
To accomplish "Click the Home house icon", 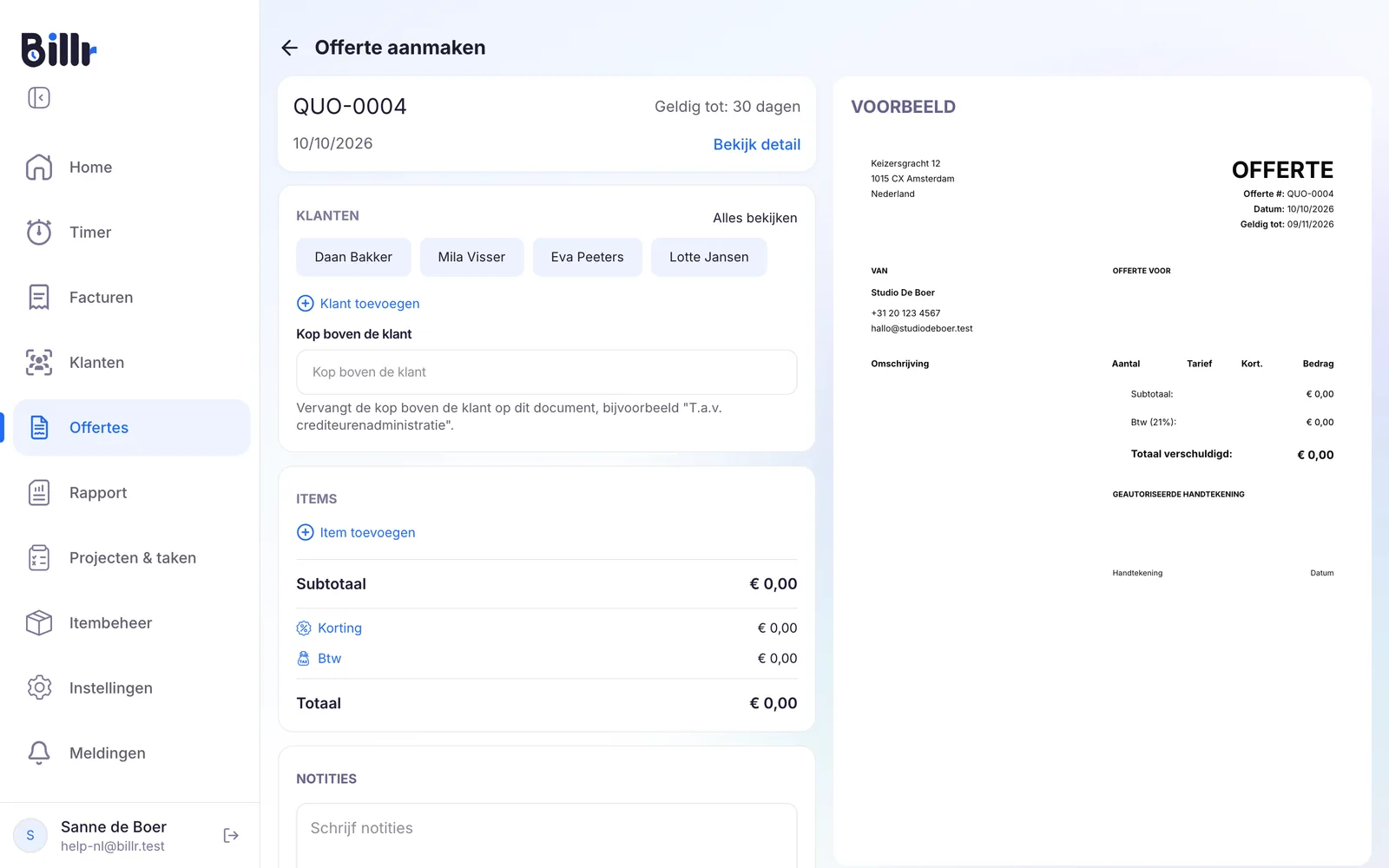I will coord(39,167).
